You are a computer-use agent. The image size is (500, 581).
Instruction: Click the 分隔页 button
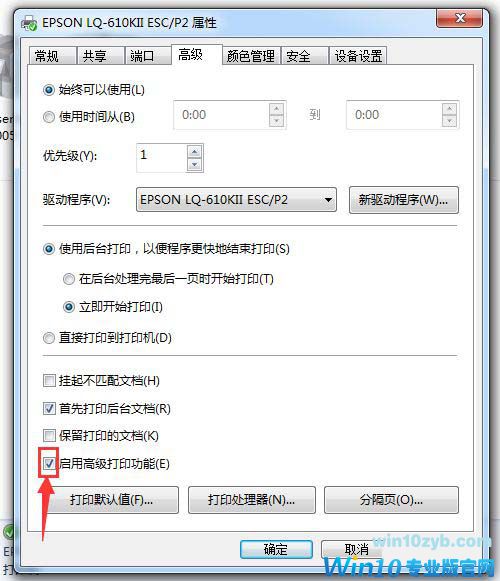pos(391,500)
